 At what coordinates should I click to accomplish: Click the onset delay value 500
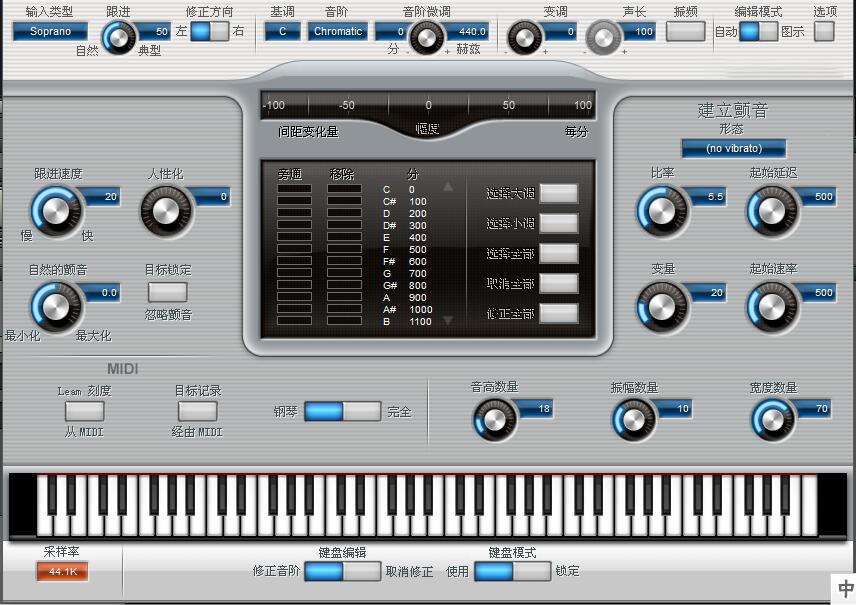tap(817, 197)
